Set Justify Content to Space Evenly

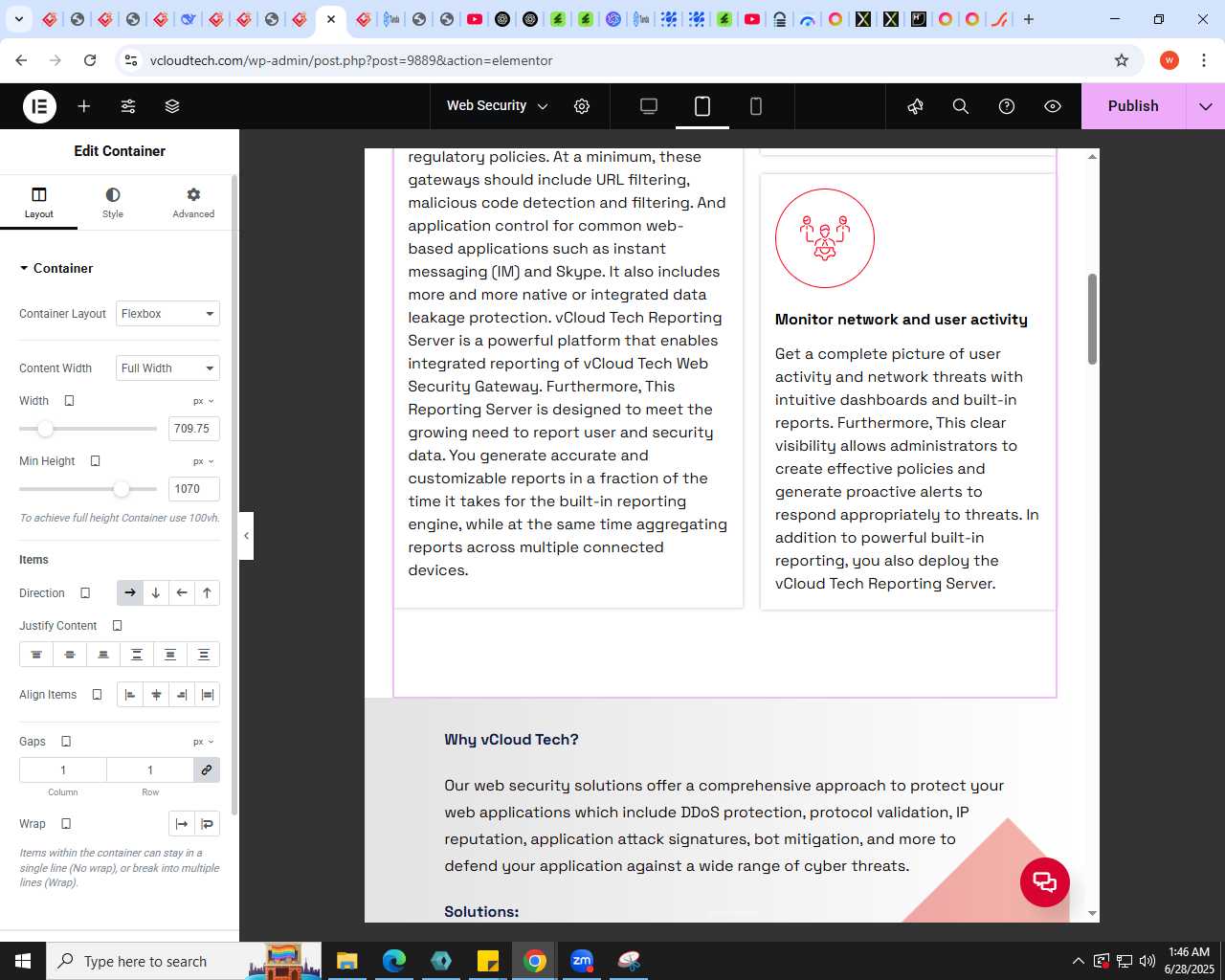click(204, 655)
